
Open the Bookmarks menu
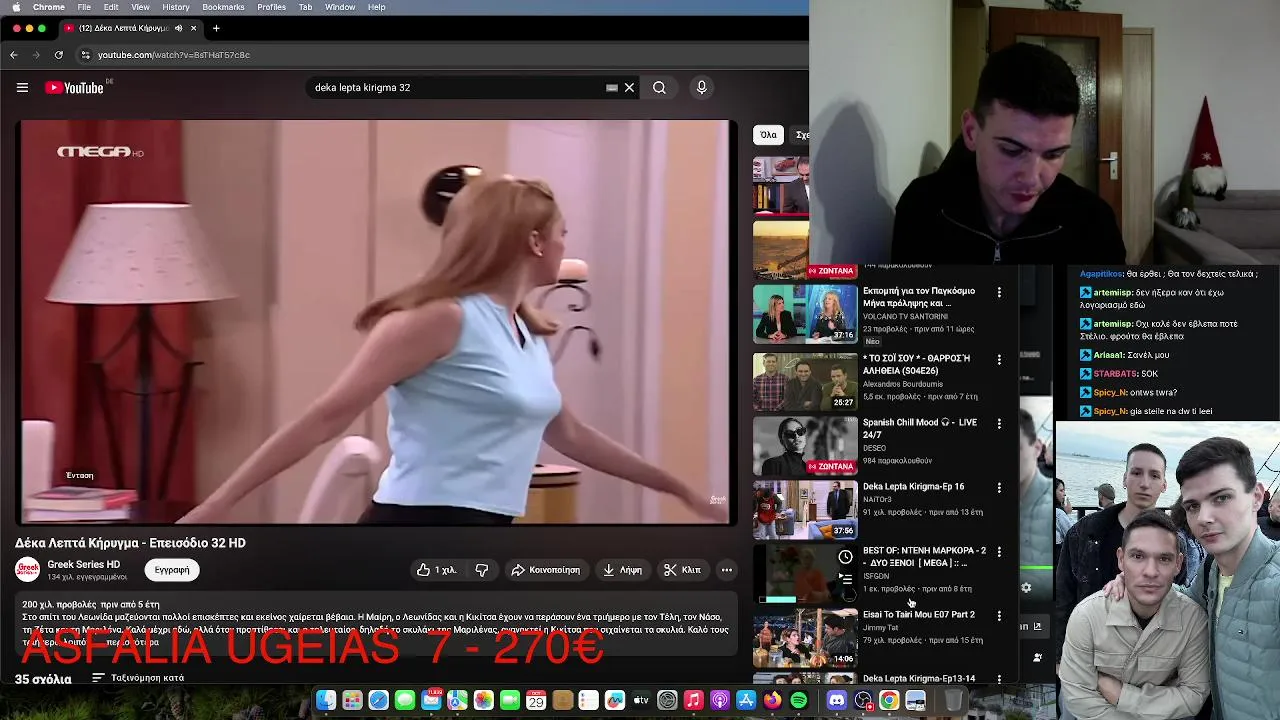(223, 7)
